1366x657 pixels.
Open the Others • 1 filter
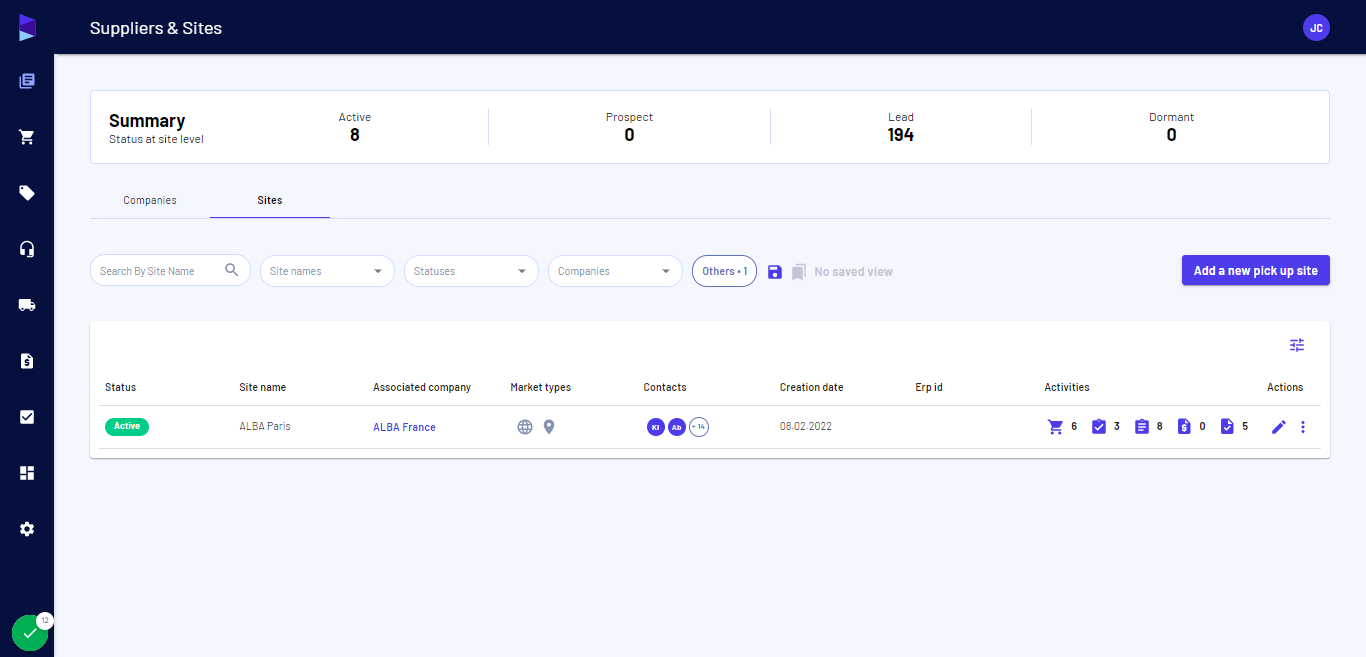(724, 271)
